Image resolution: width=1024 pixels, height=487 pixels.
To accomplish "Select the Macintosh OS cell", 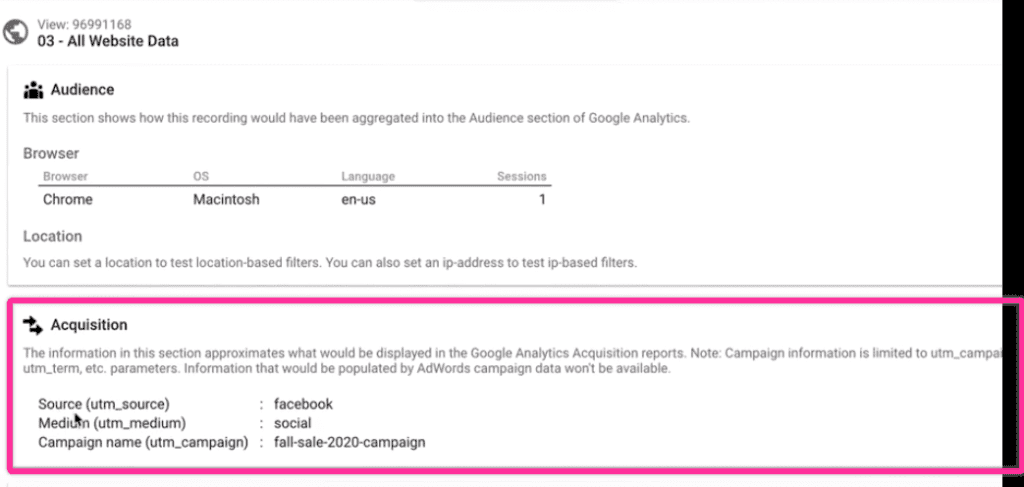I will point(226,200).
